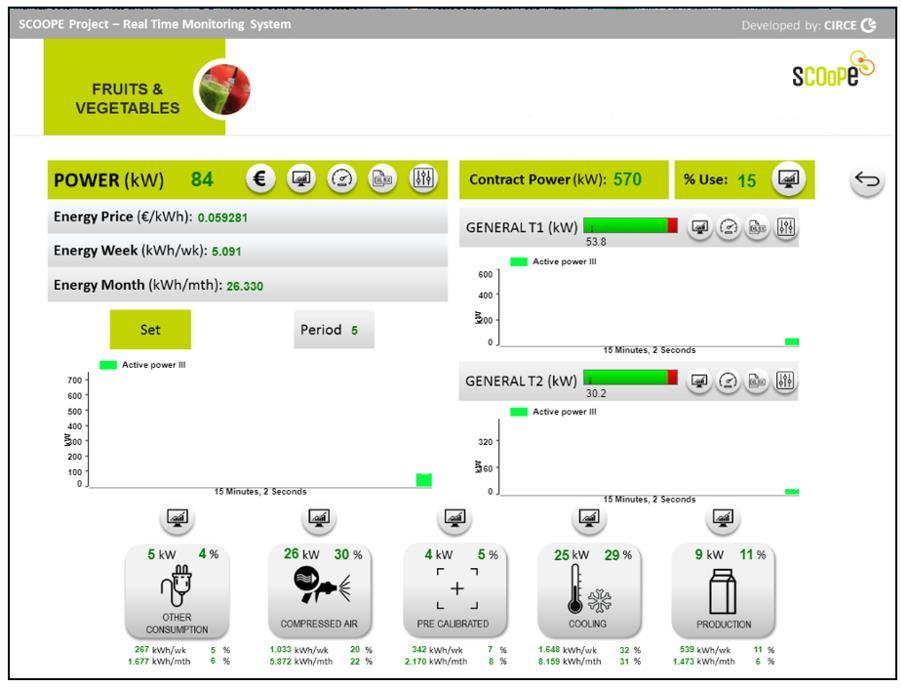Image resolution: width=901 pixels, height=690 pixels.
Task: Click Active power III legend in main chart
Action: click(x=143, y=365)
